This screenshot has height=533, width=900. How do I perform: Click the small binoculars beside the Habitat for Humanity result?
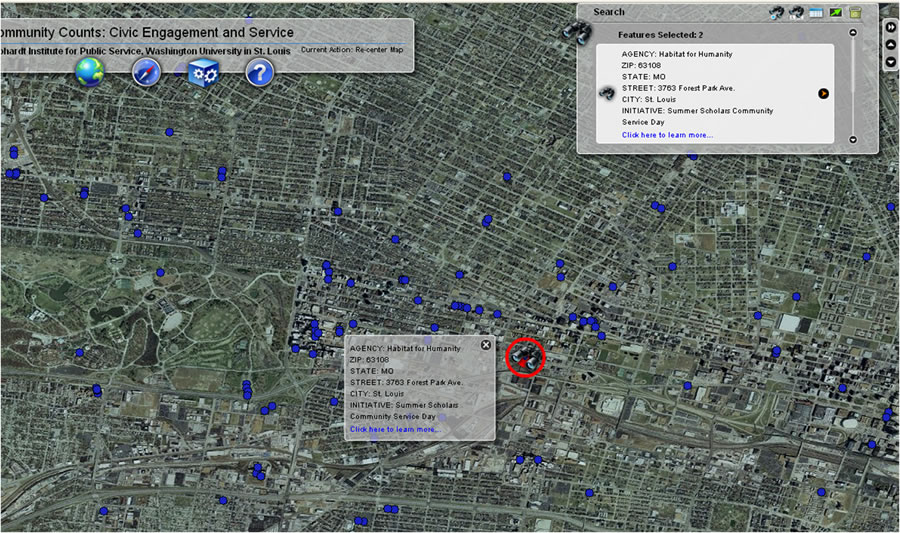click(607, 93)
